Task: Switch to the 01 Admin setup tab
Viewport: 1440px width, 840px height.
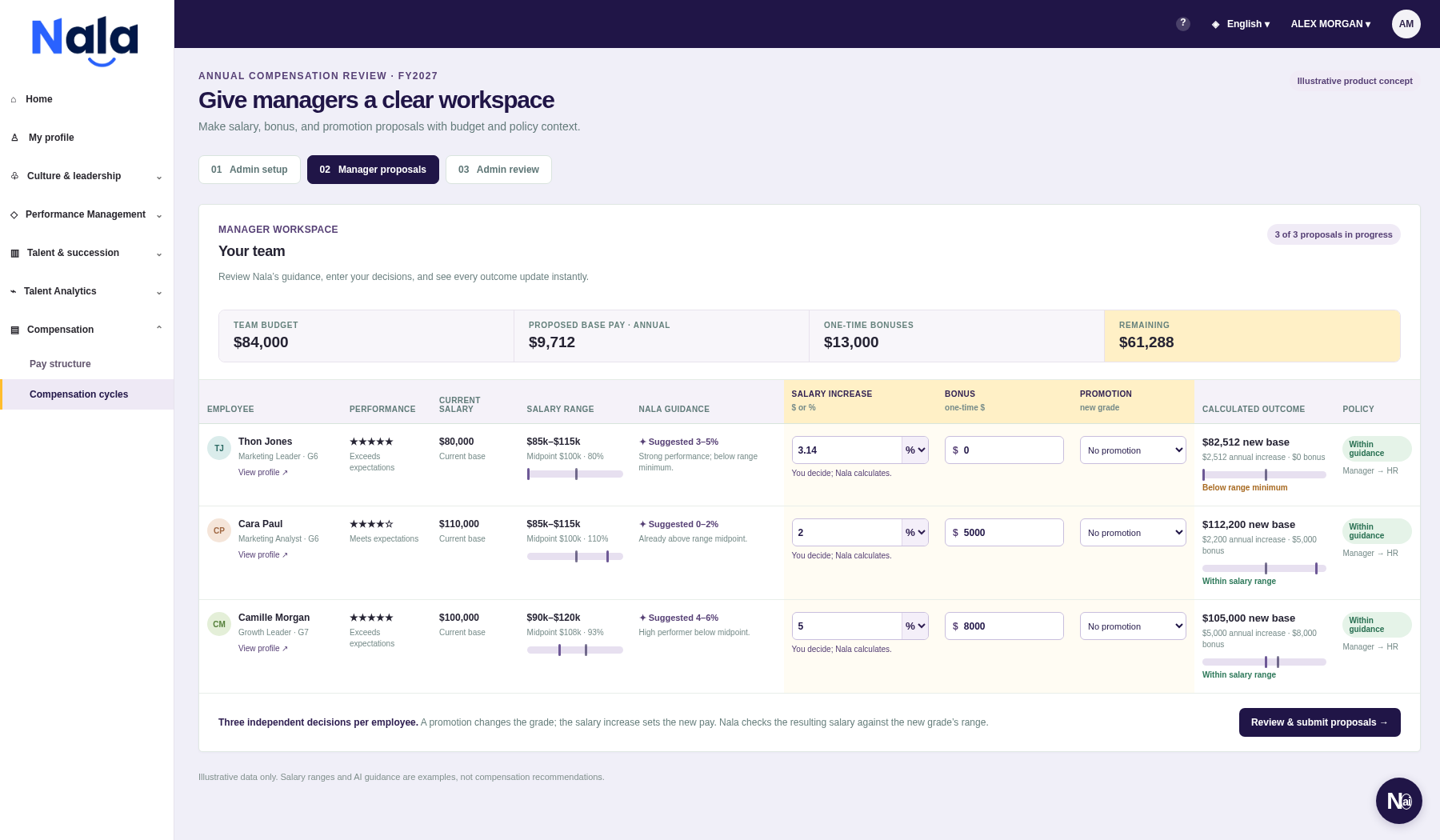Action: pyautogui.click(x=250, y=170)
